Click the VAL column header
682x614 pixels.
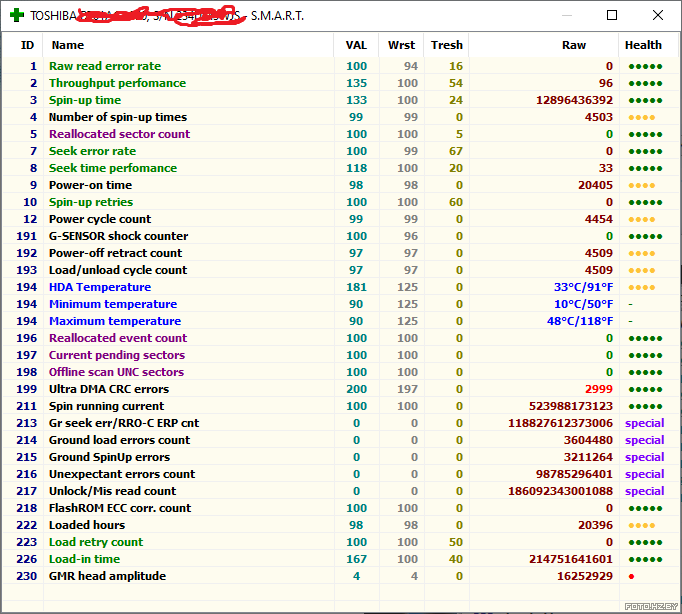pyautogui.click(x=356, y=45)
